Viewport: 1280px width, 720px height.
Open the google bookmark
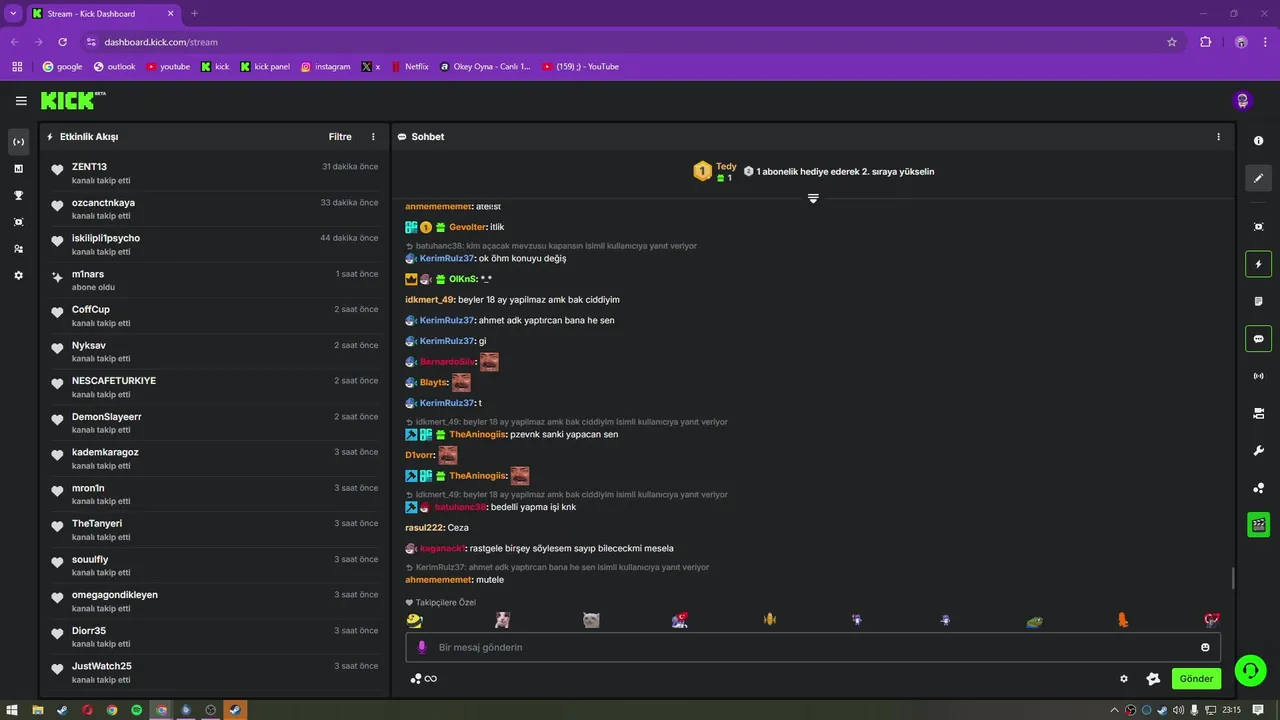tap(62, 67)
